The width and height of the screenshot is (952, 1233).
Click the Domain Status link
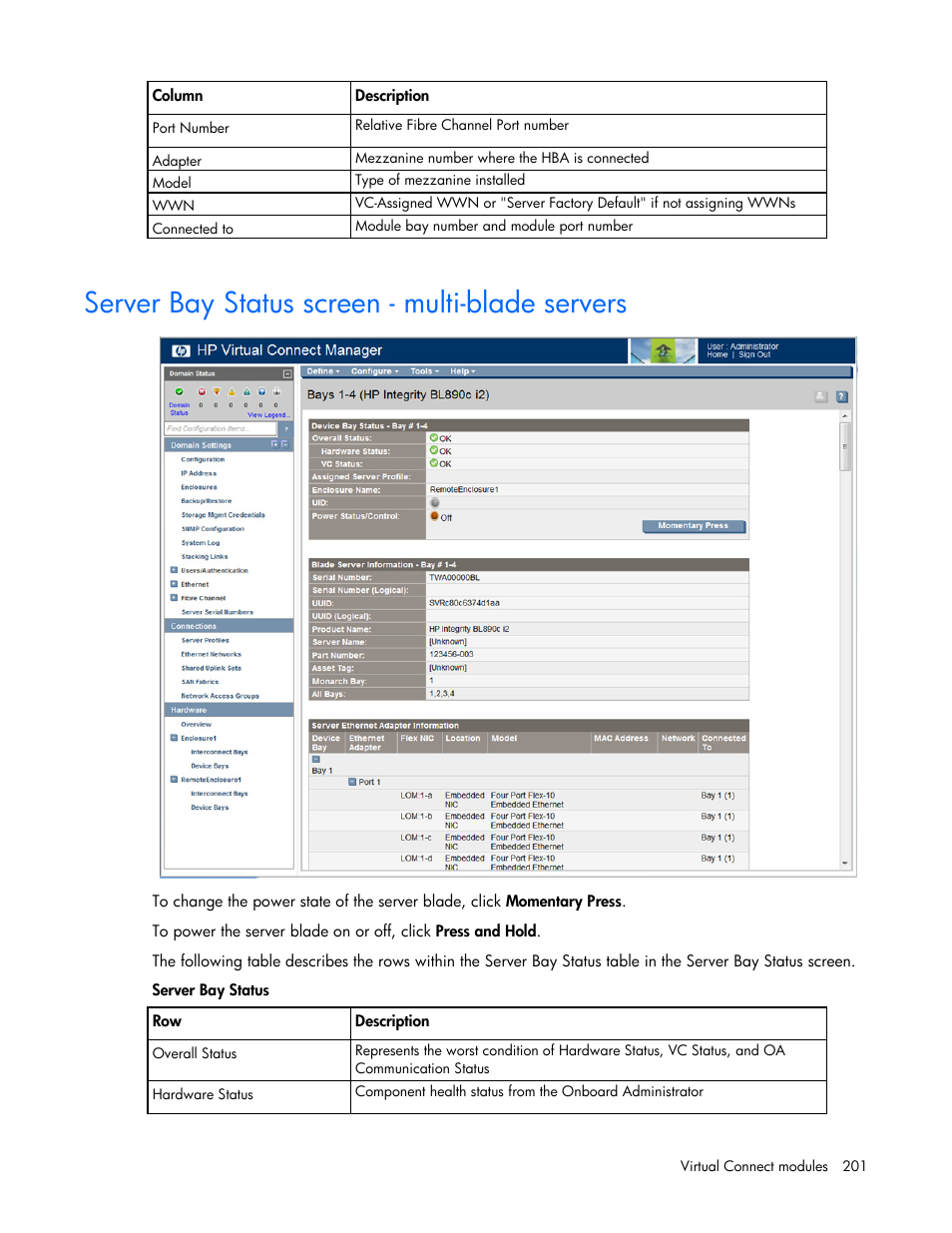coord(180,409)
